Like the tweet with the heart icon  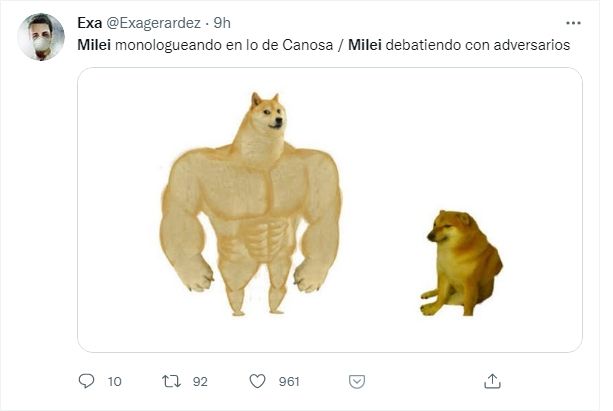pyautogui.click(x=257, y=381)
